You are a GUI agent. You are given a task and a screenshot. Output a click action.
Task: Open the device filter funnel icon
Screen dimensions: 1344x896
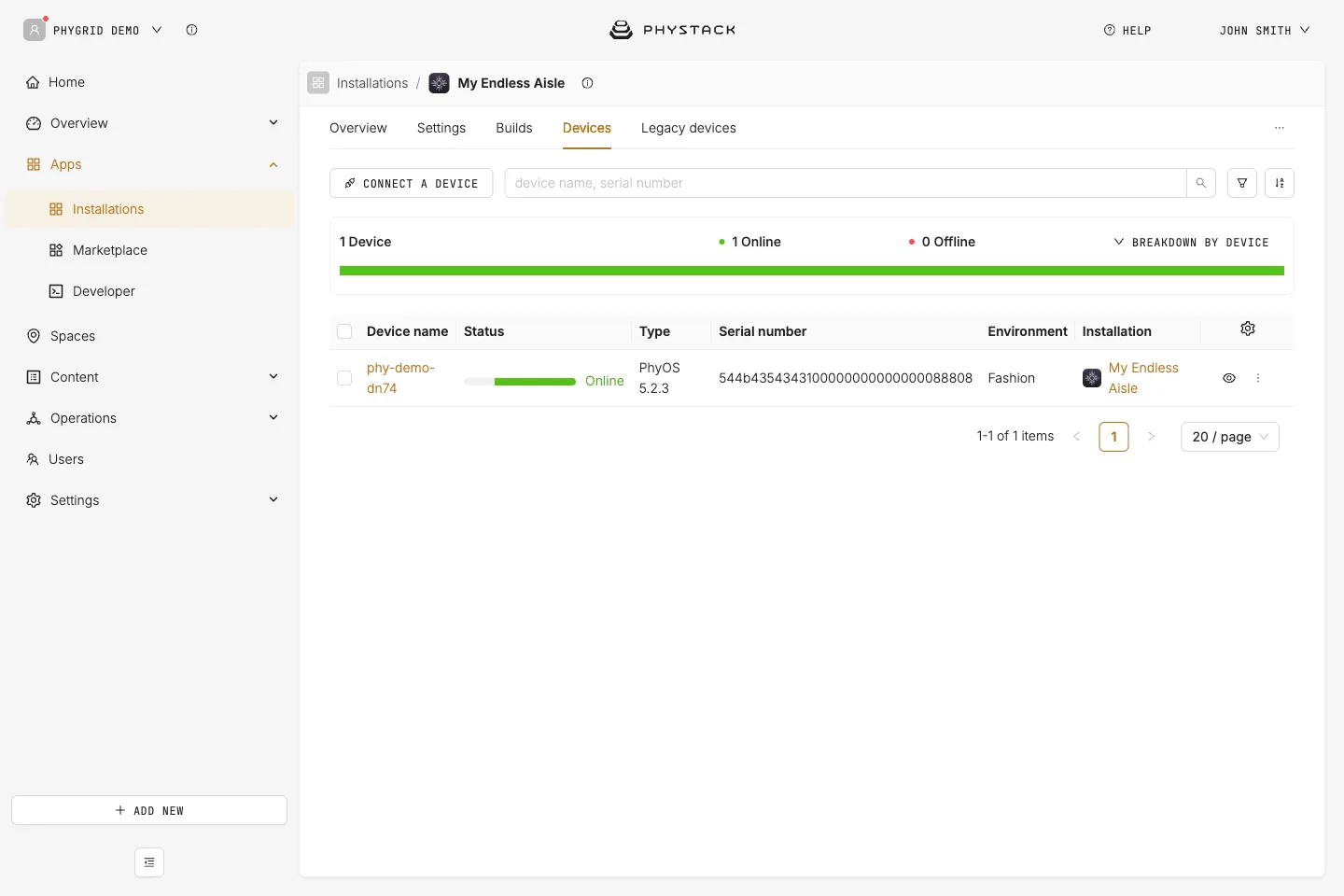[x=1242, y=183]
